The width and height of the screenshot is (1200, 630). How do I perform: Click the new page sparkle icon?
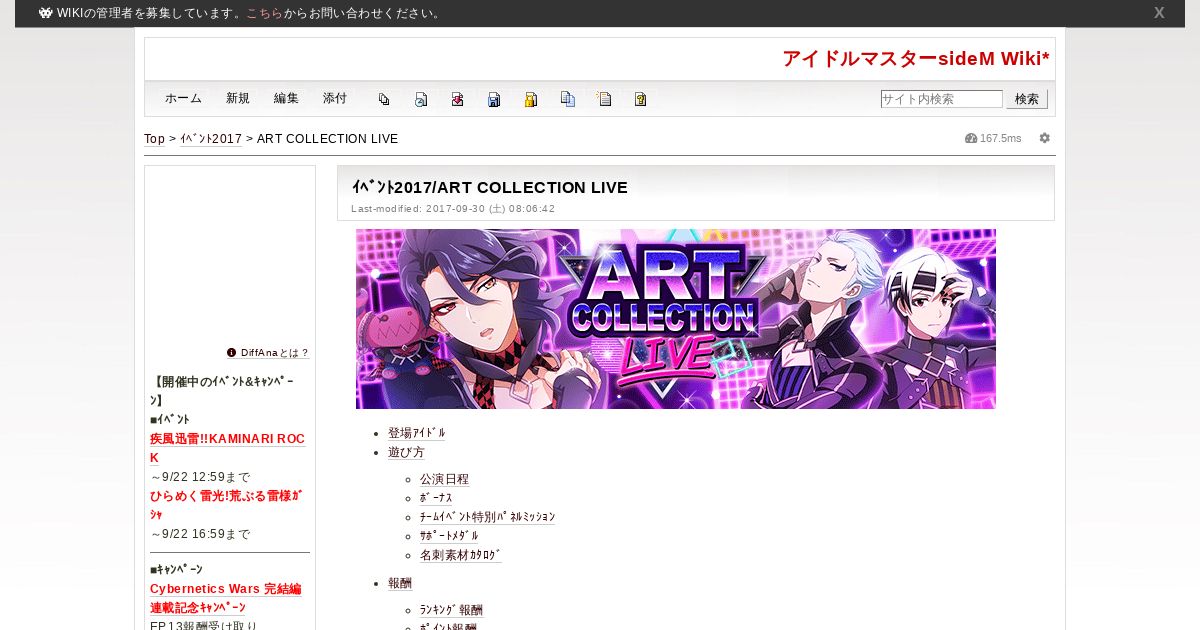click(604, 99)
